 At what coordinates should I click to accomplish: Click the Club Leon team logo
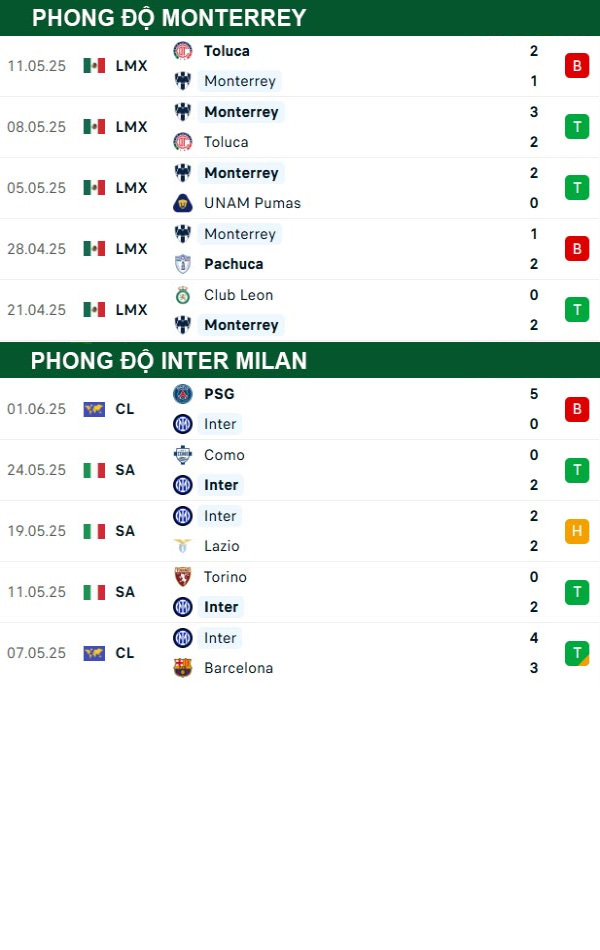[x=183, y=295]
